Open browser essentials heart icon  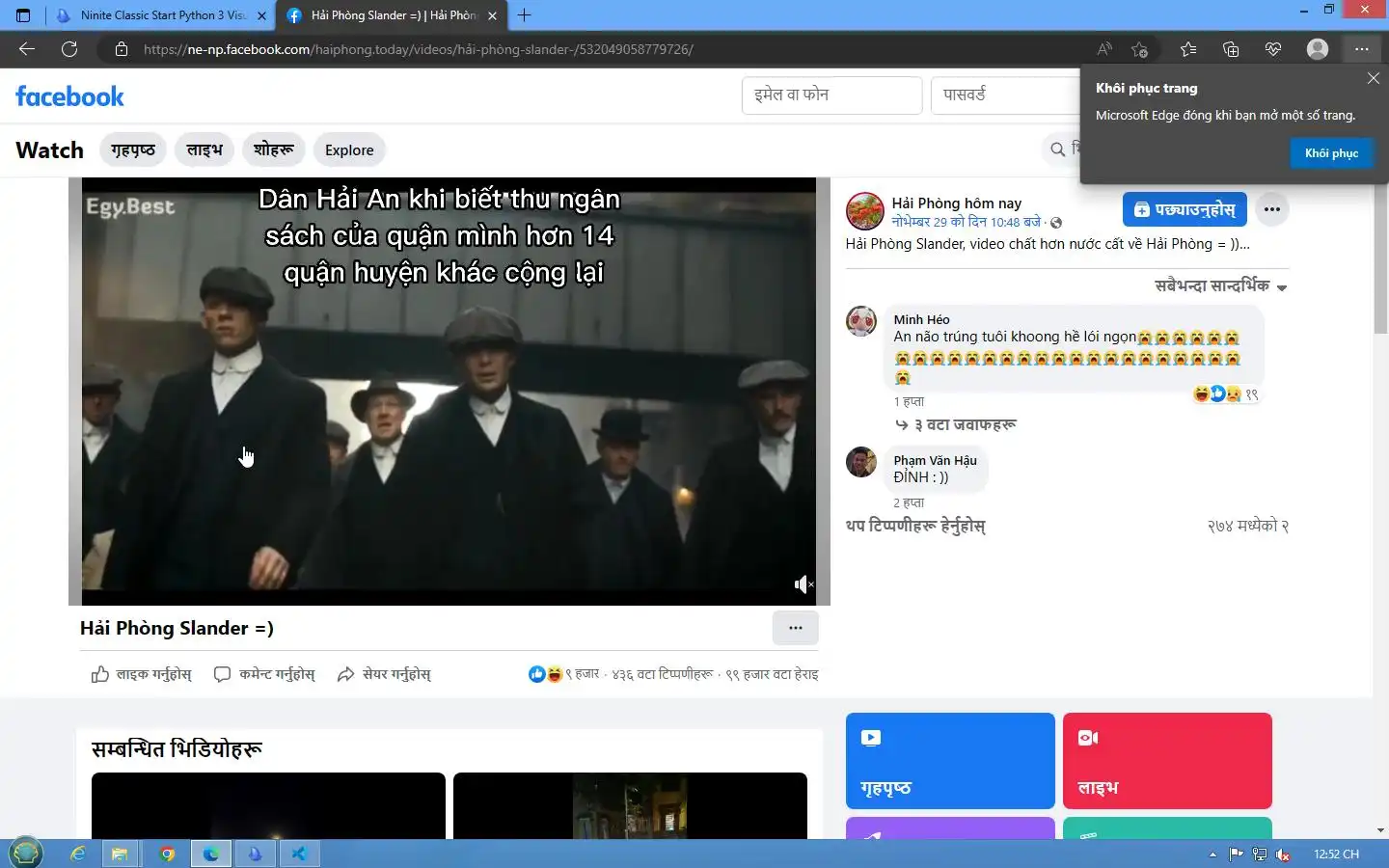click(1273, 49)
